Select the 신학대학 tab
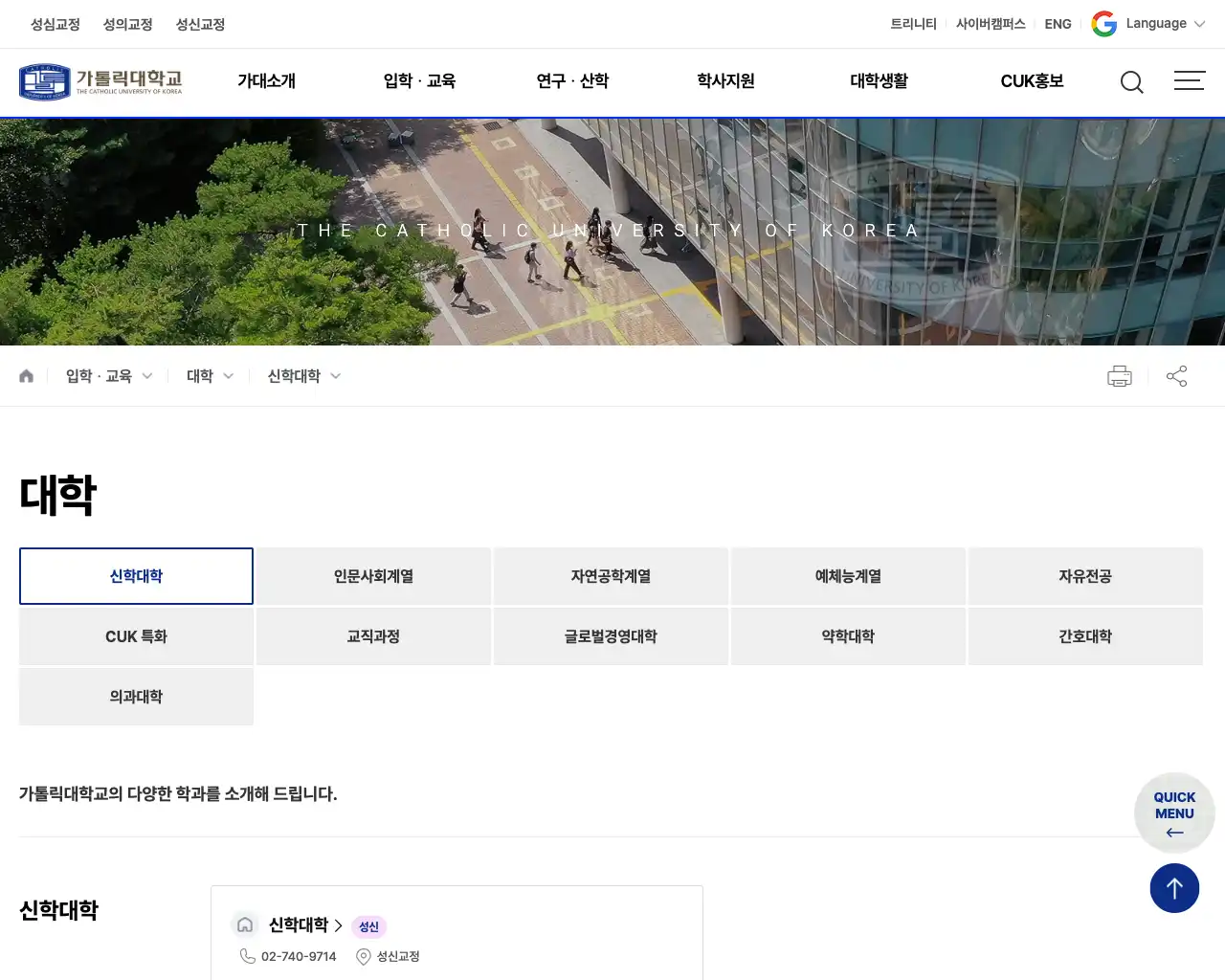This screenshot has height=980, width=1225. (136, 576)
